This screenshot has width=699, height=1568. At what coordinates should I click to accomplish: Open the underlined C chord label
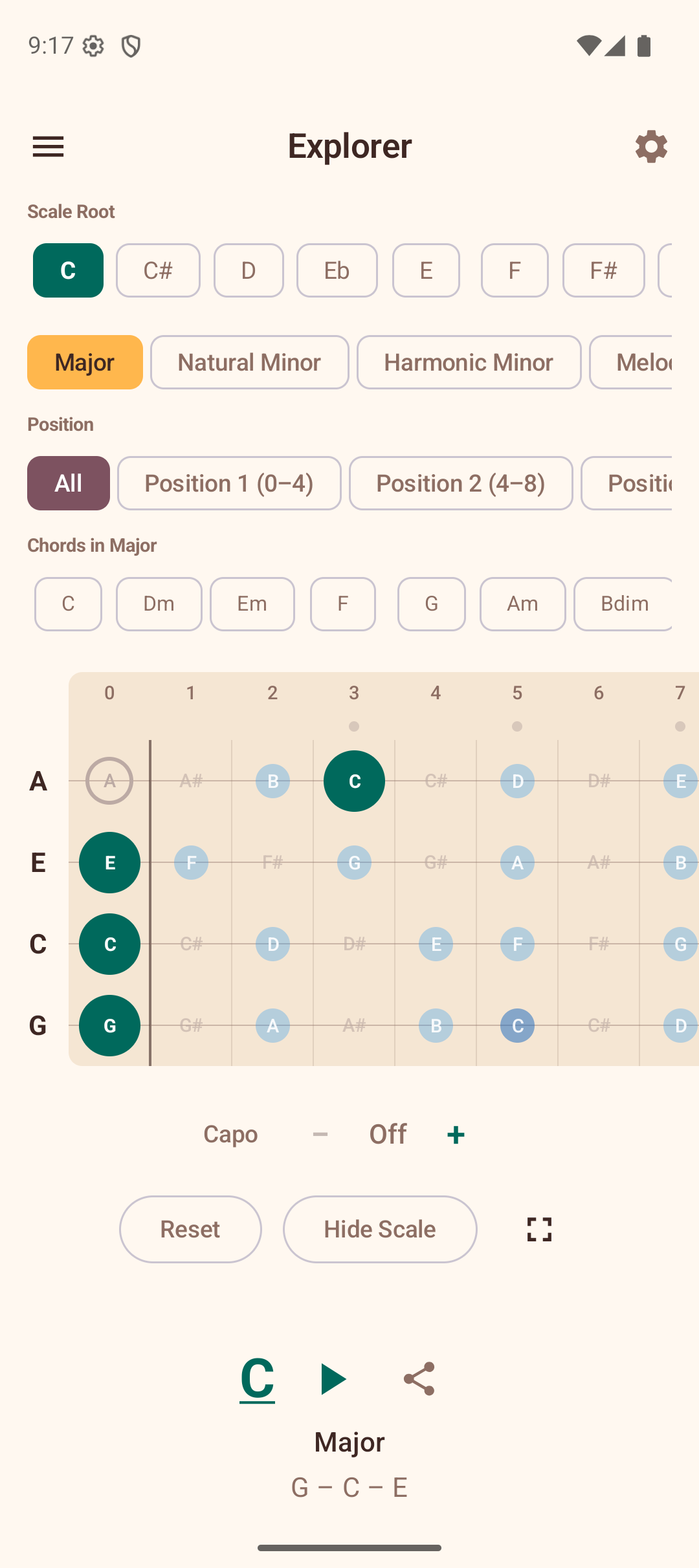click(256, 1378)
